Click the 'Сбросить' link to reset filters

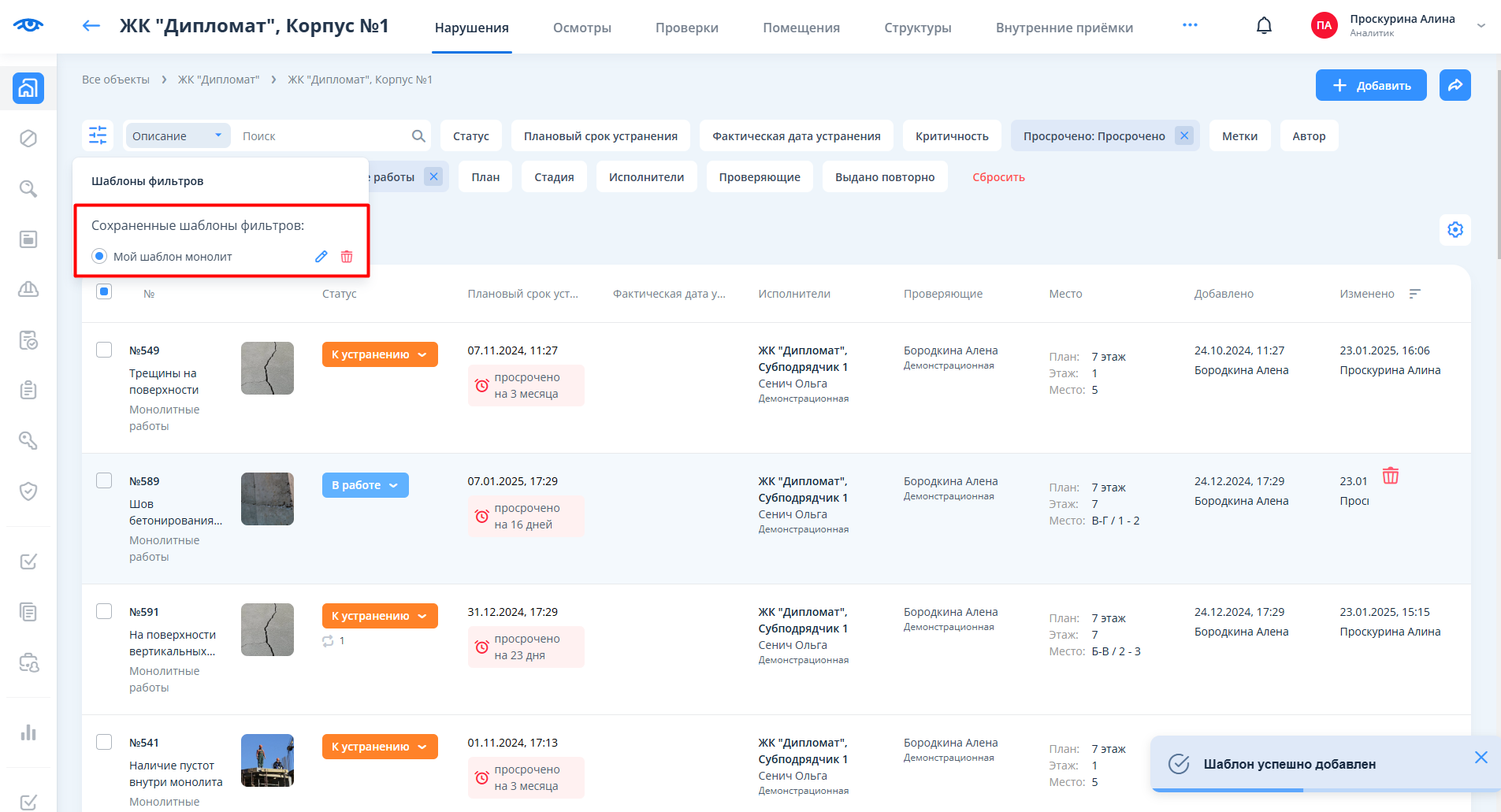(998, 177)
